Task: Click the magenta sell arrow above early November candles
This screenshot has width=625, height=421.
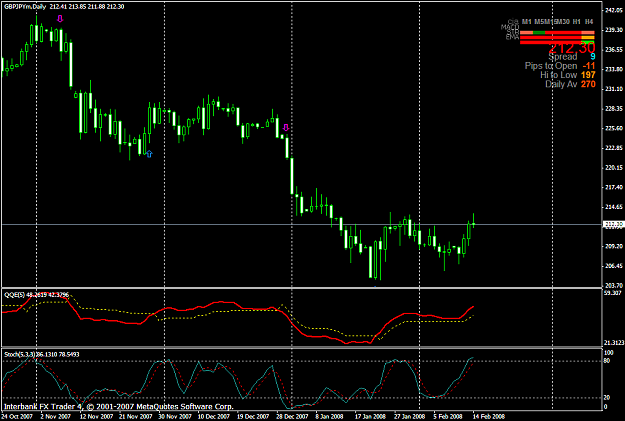Action: click(x=60, y=19)
